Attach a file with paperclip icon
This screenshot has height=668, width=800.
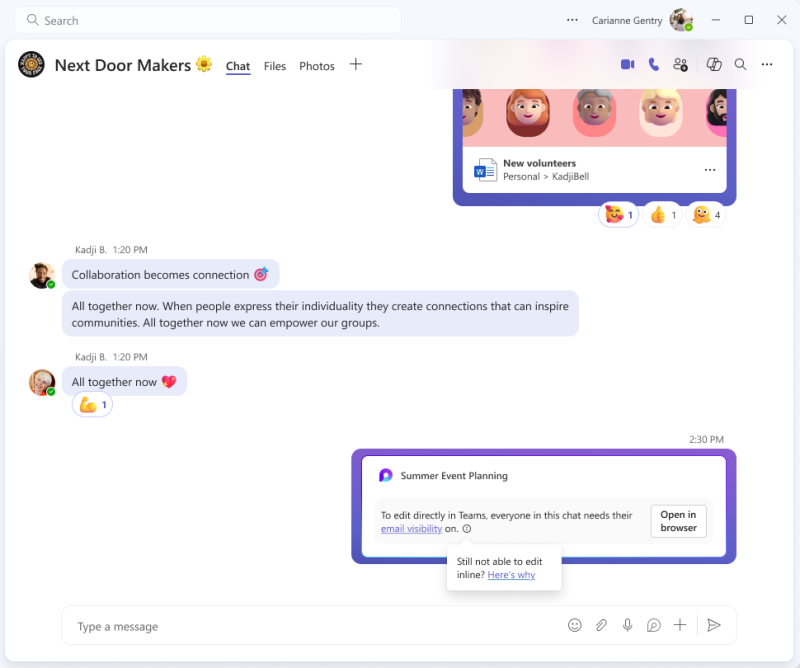coord(601,625)
